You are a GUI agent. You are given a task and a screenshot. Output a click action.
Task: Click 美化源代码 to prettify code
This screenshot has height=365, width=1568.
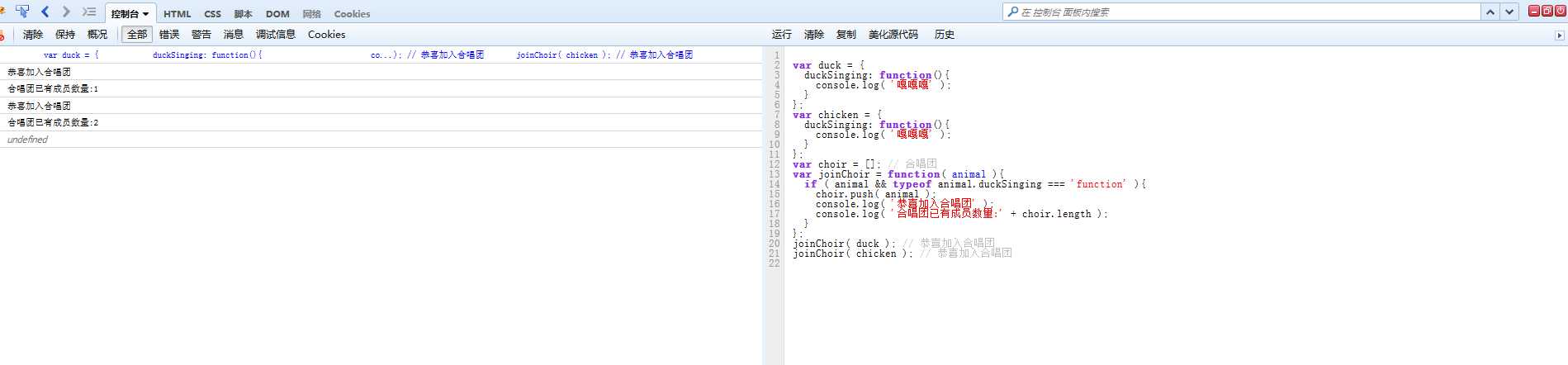click(893, 35)
